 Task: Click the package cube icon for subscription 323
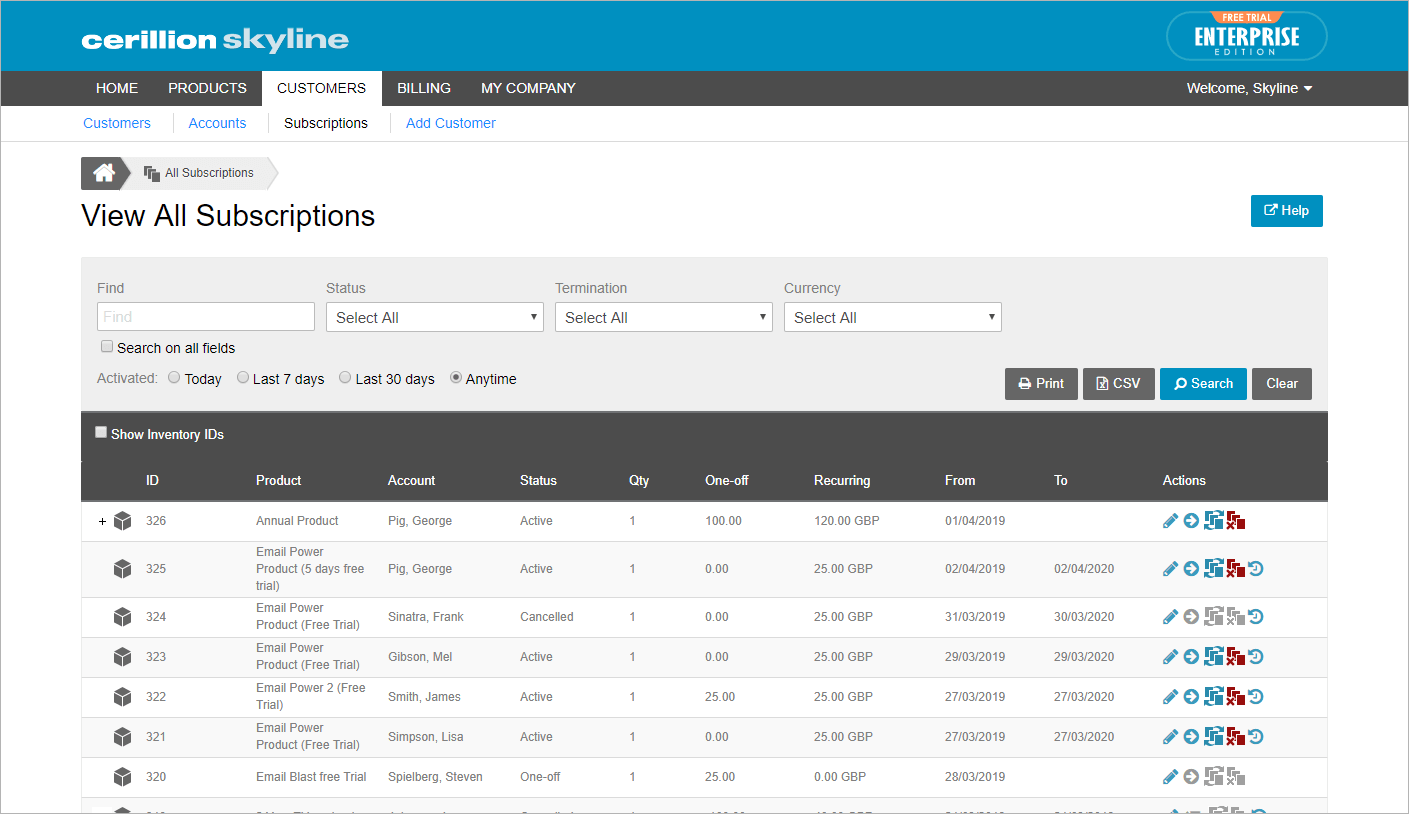tap(122, 657)
